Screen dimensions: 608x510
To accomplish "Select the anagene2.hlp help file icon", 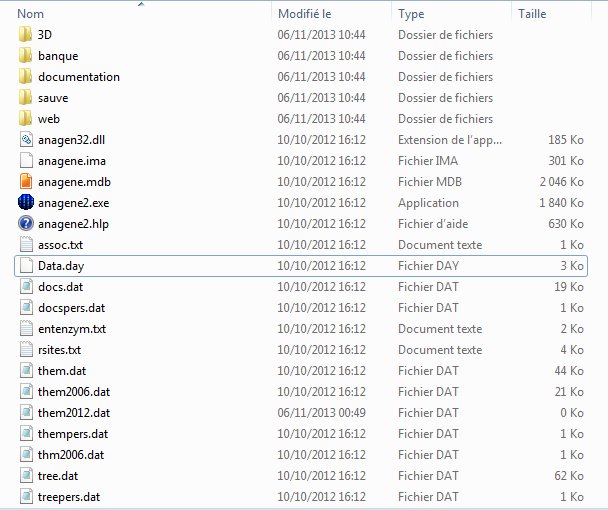I will 26,224.
